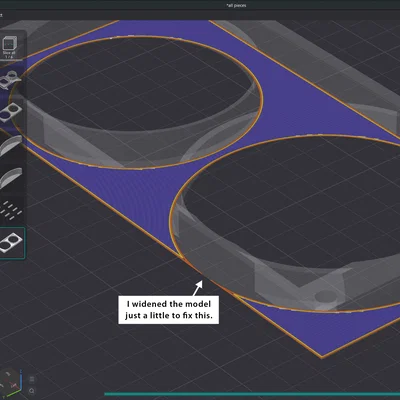The height and width of the screenshot is (400, 400).
Task: Click the 'I widened the model' annotation box
Action: click(169, 309)
